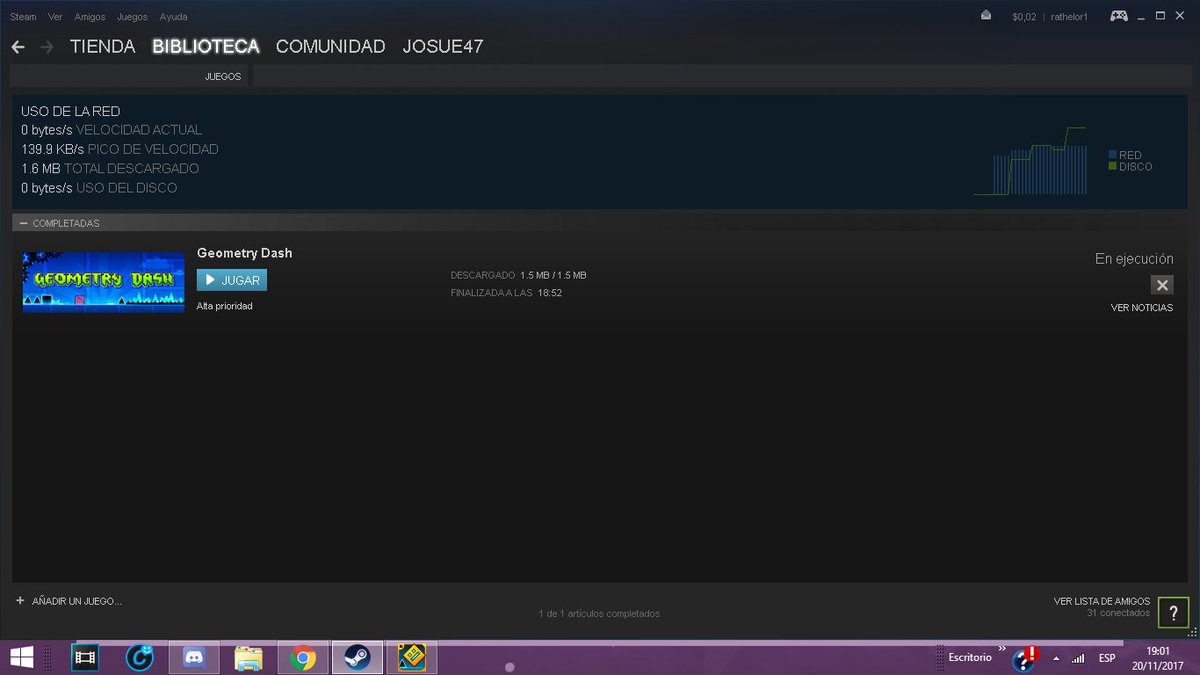Open Discord from the taskbar

pyautogui.click(x=194, y=658)
